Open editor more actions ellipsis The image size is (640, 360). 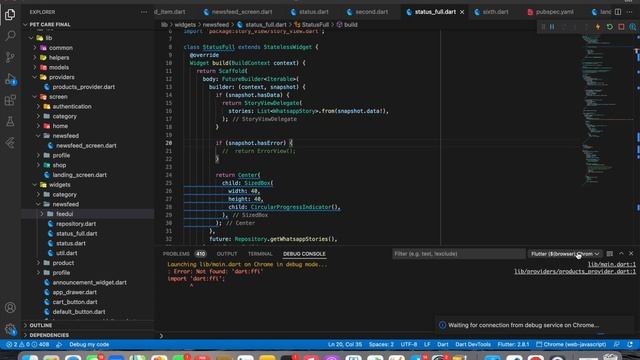[x=630, y=12]
